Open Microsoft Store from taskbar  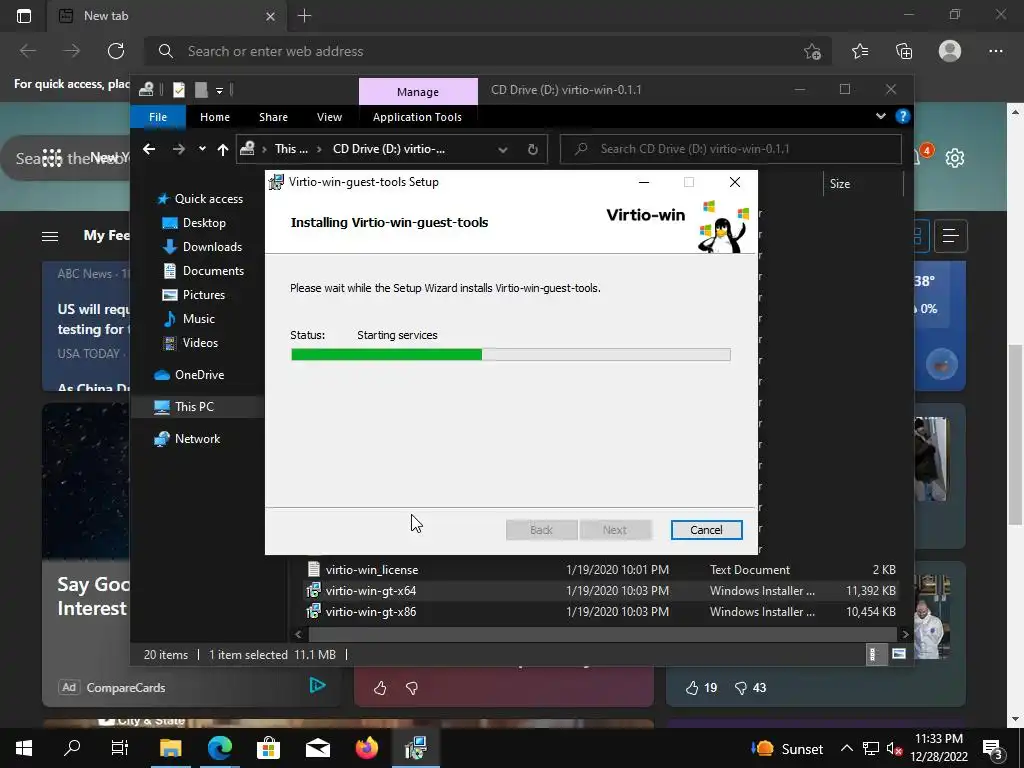click(x=268, y=748)
